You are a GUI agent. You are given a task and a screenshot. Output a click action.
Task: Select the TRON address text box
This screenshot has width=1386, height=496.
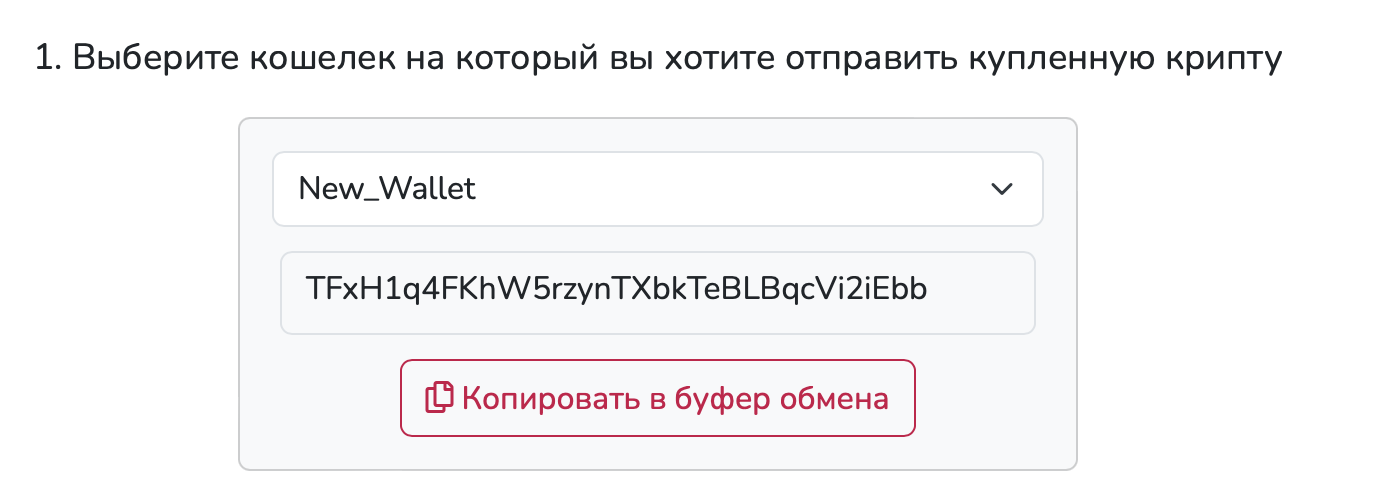657,292
